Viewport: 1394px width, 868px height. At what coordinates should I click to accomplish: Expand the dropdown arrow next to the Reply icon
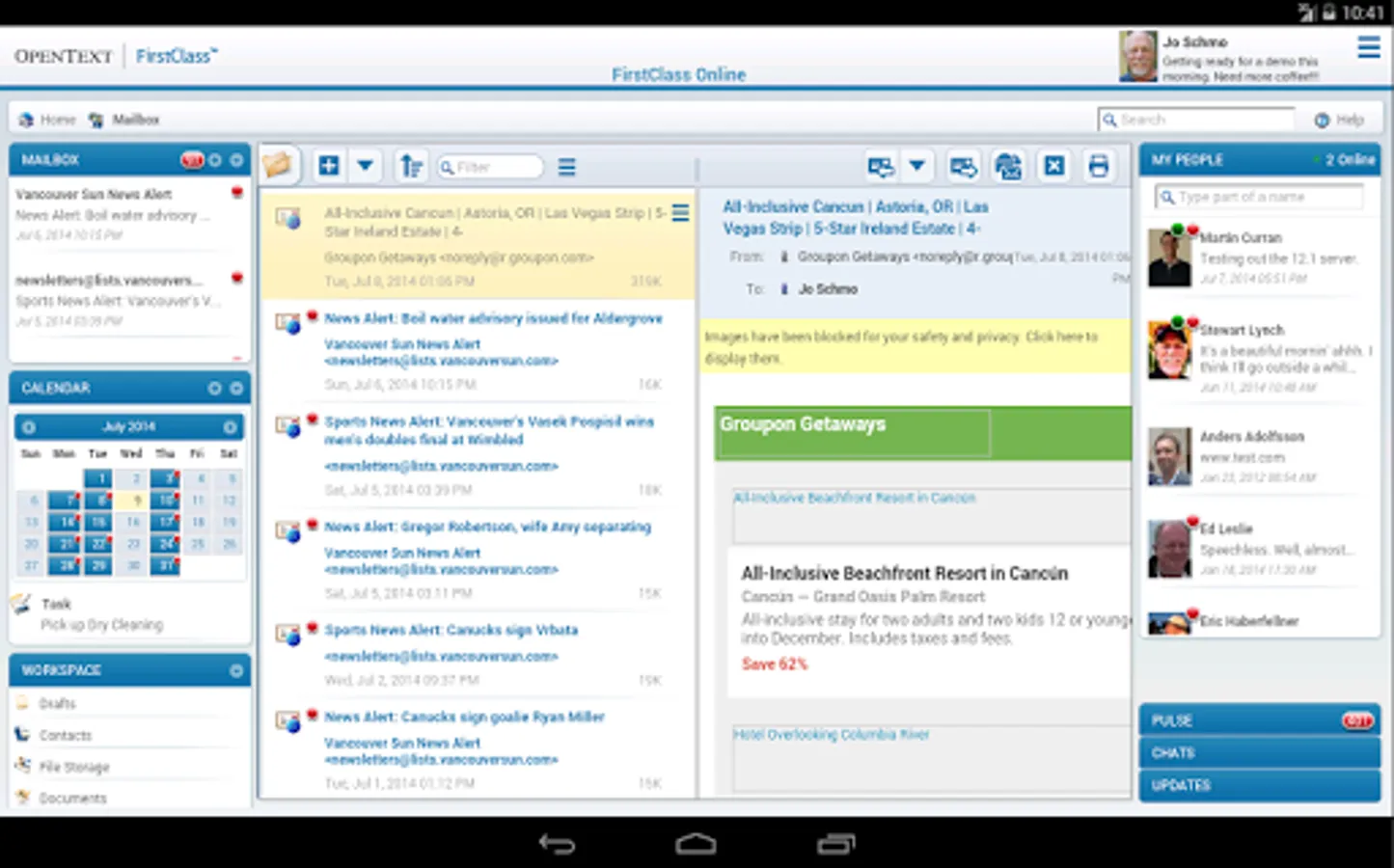pos(916,166)
